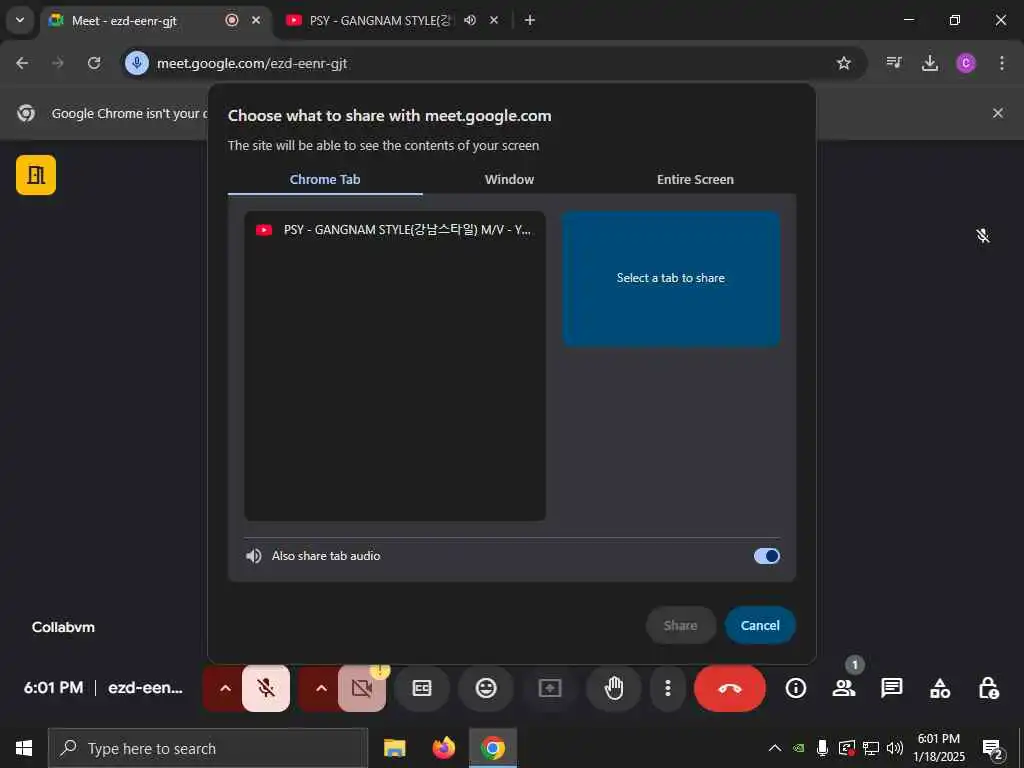Image resolution: width=1024 pixels, height=768 pixels.
Task: Click the address bar URL
Action: point(252,63)
